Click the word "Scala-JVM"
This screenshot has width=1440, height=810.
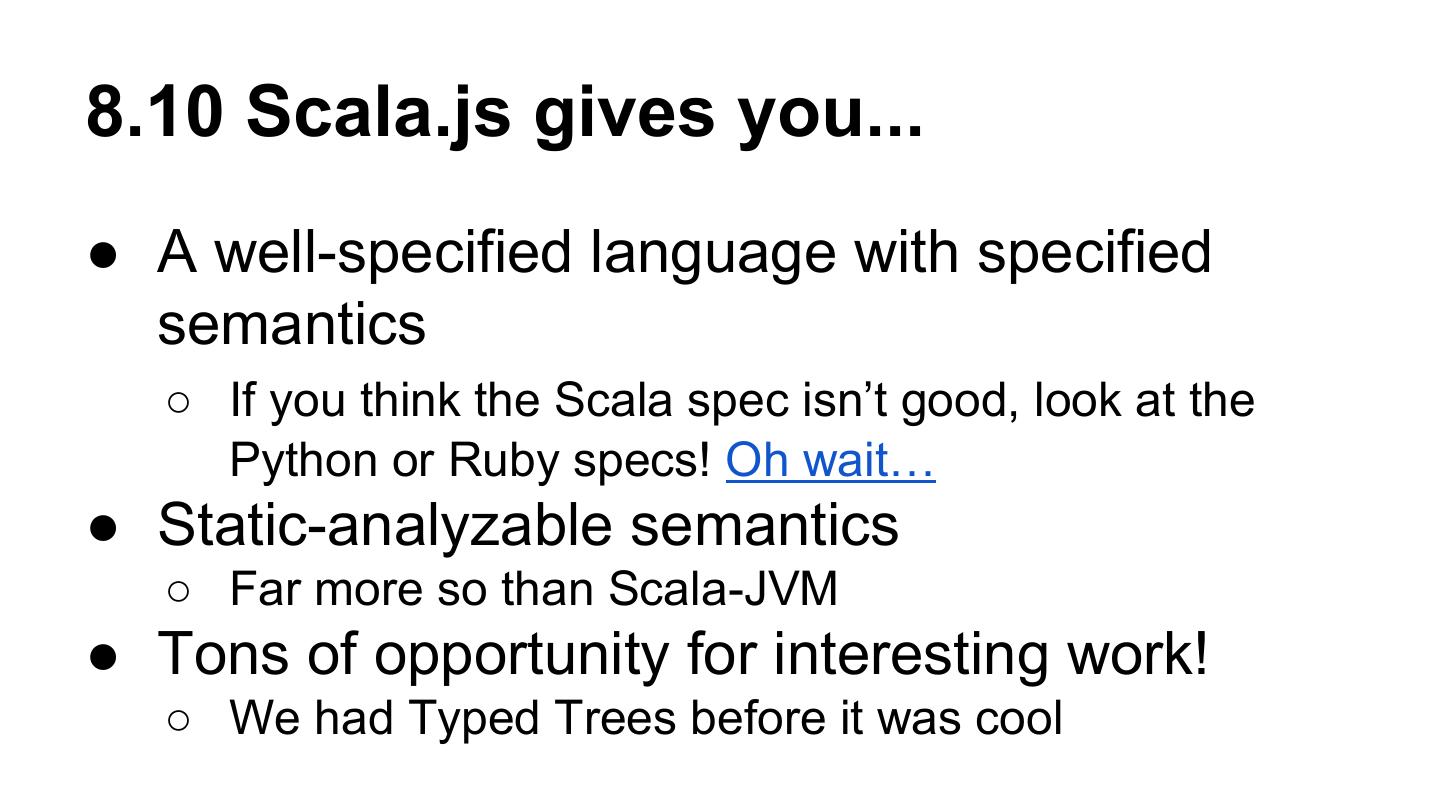pos(722,588)
